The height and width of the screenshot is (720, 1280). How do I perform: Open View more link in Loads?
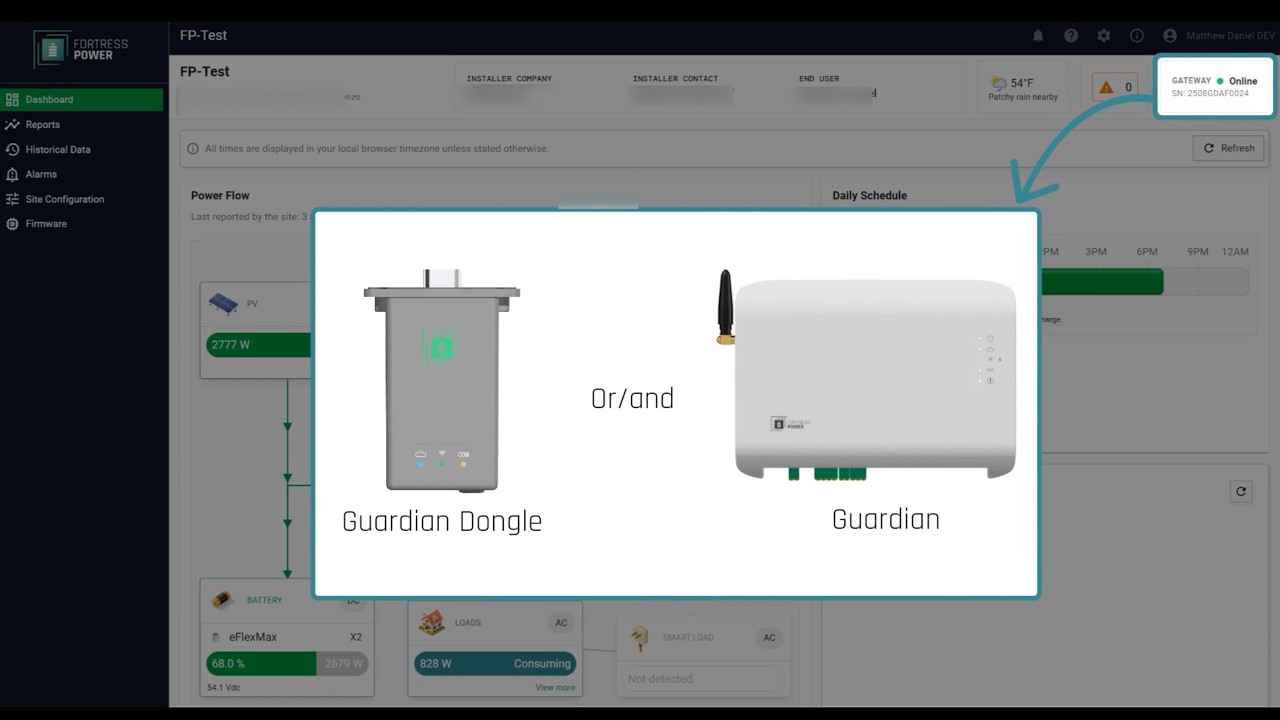[x=555, y=688]
